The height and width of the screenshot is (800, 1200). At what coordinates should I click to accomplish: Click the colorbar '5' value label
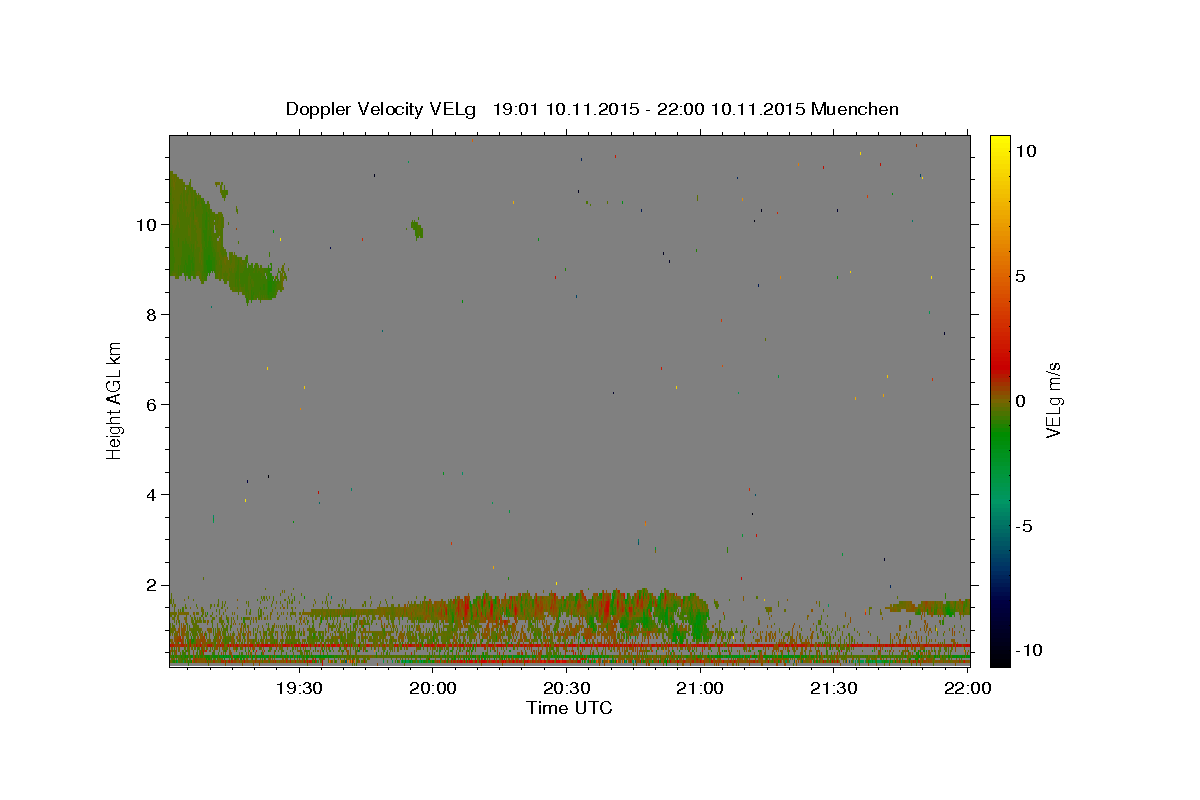[1020, 276]
